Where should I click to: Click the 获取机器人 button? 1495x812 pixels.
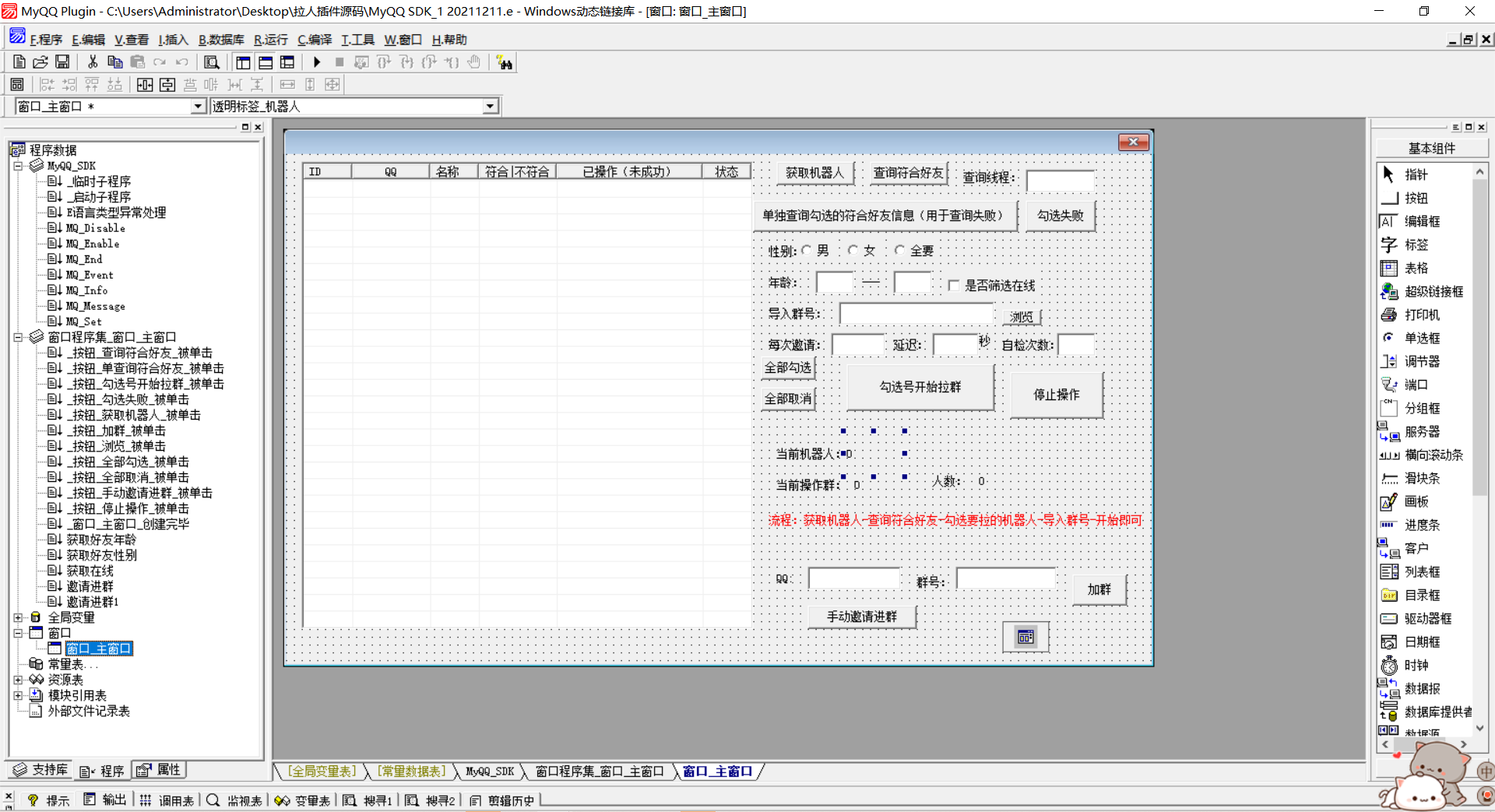pos(814,173)
